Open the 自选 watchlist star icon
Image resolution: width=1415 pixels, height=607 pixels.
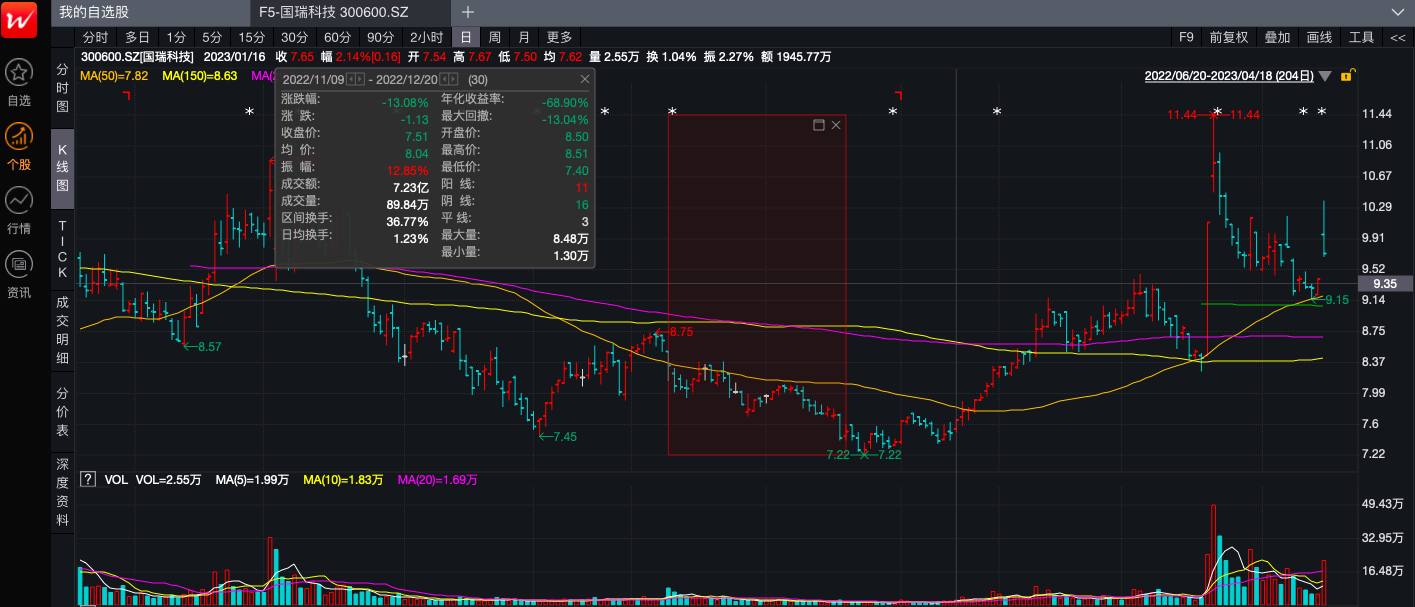pyautogui.click(x=19, y=72)
